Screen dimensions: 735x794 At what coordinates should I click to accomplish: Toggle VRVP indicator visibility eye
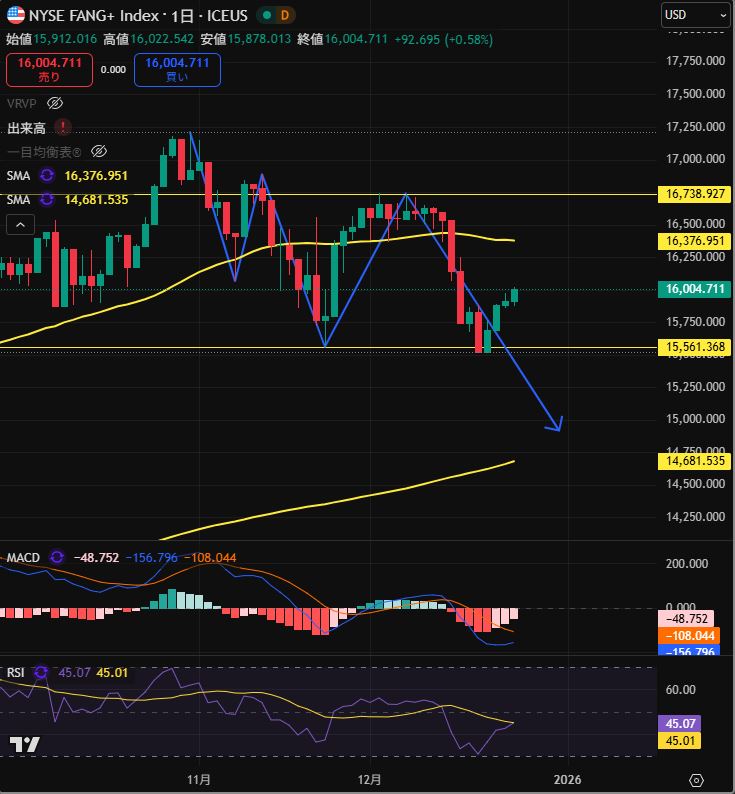coord(56,103)
